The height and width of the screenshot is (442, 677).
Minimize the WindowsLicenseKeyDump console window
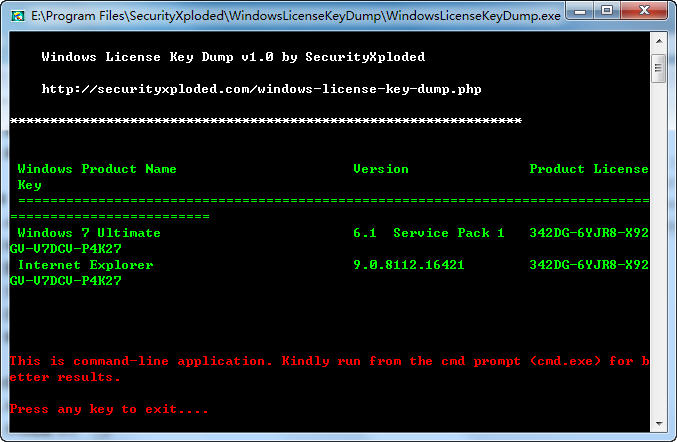[x=580, y=11]
